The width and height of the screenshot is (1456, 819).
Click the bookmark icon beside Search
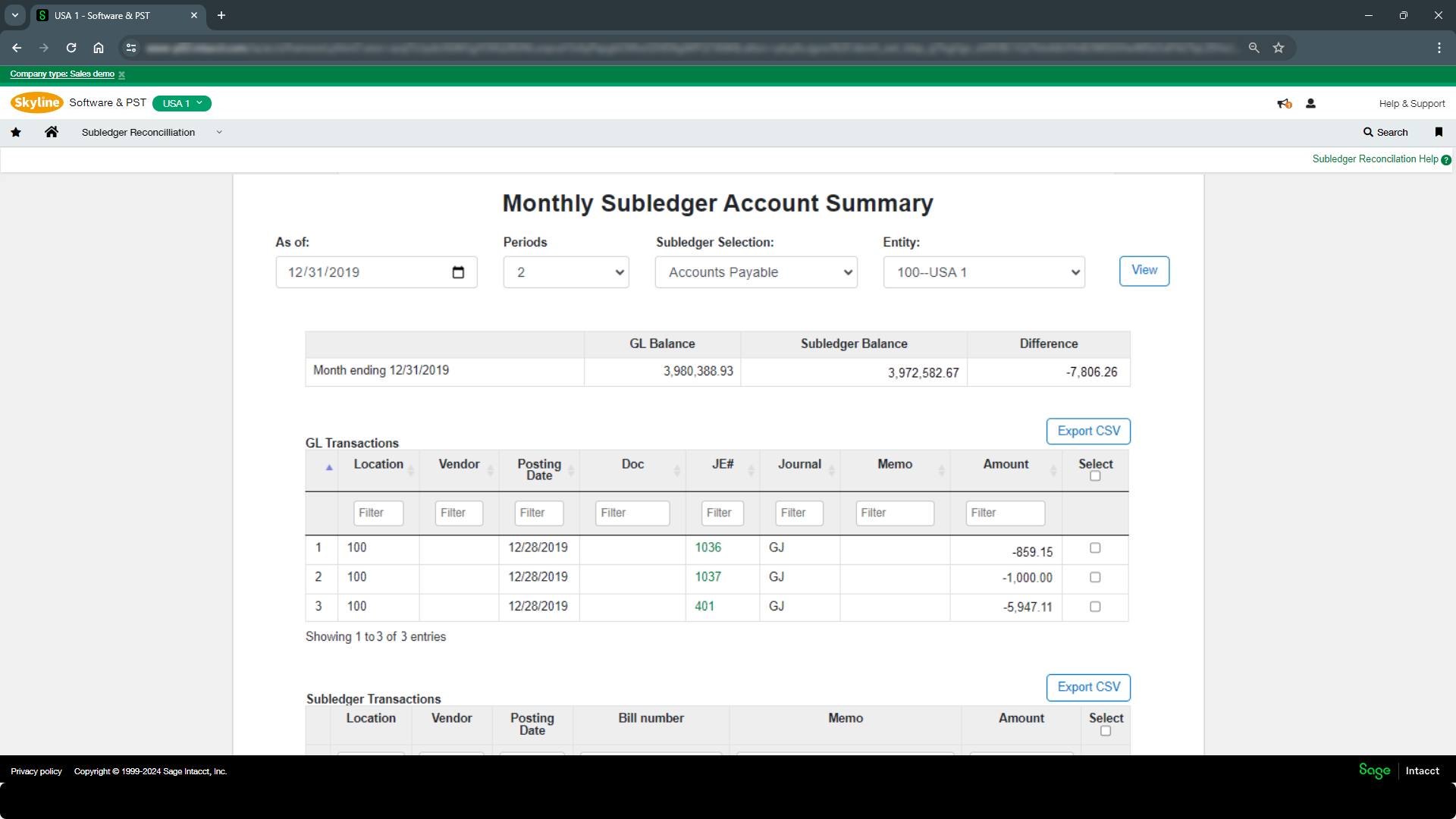(1439, 132)
